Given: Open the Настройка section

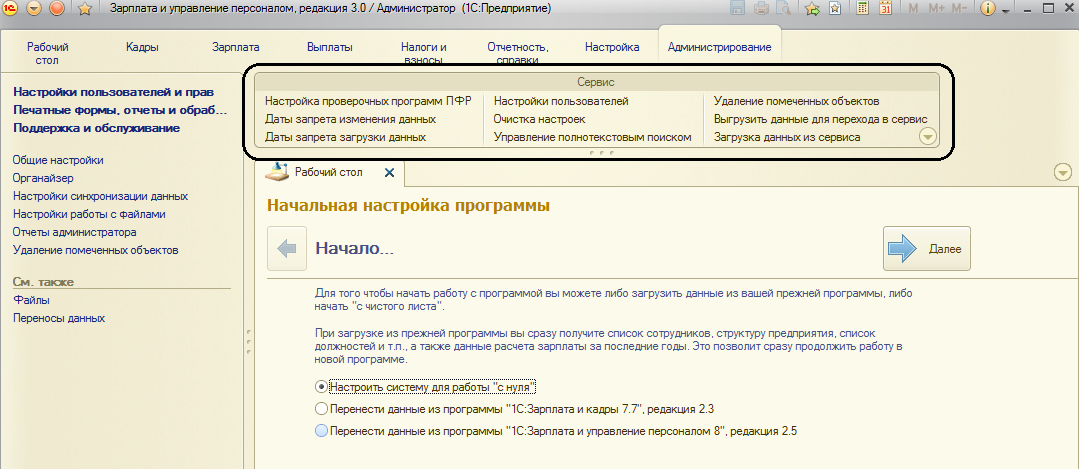Looking at the screenshot, I should 612,47.
